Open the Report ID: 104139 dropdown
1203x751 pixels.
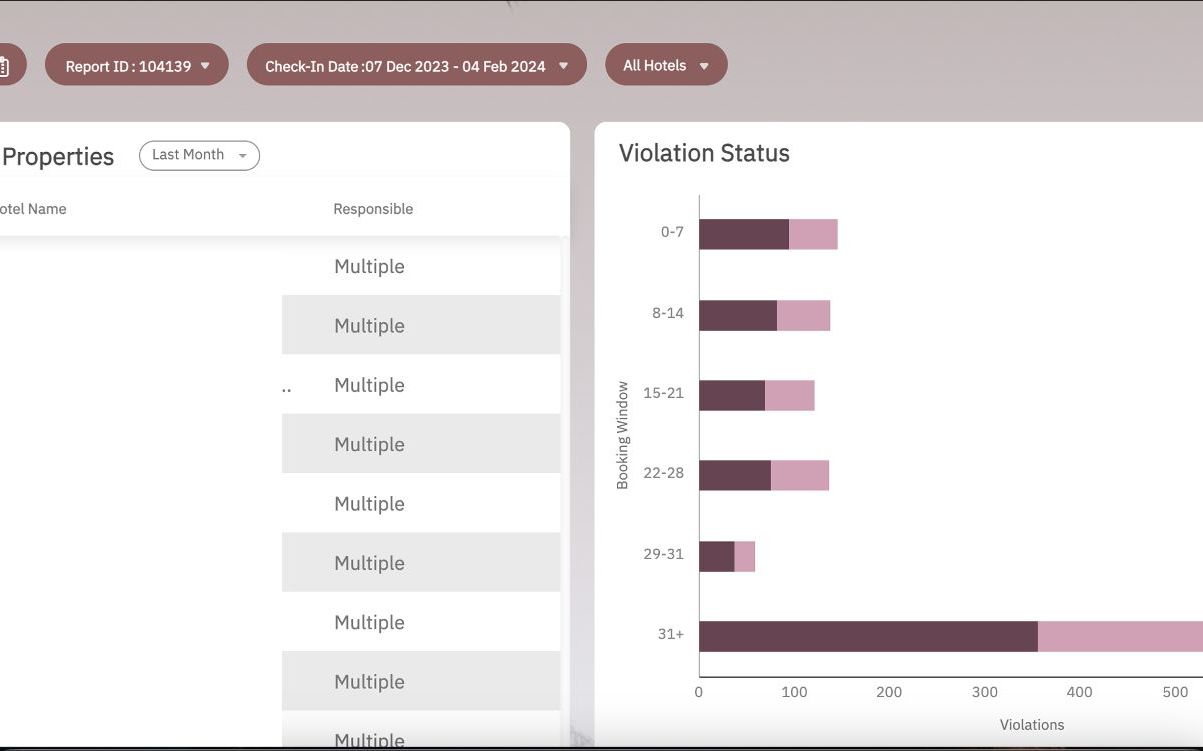pos(137,65)
